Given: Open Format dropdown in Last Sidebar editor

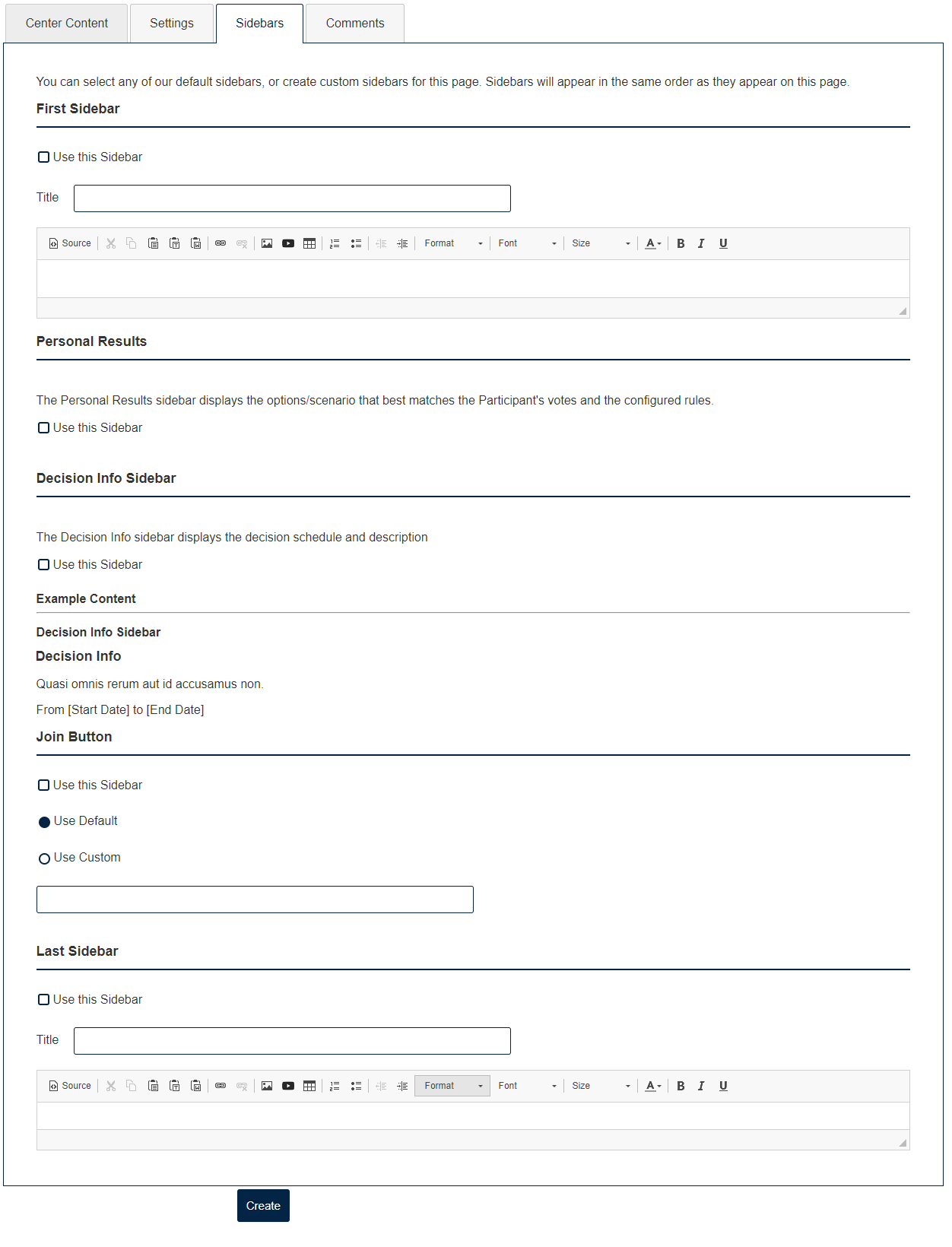Looking at the screenshot, I should pyautogui.click(x=452, y=1086).
